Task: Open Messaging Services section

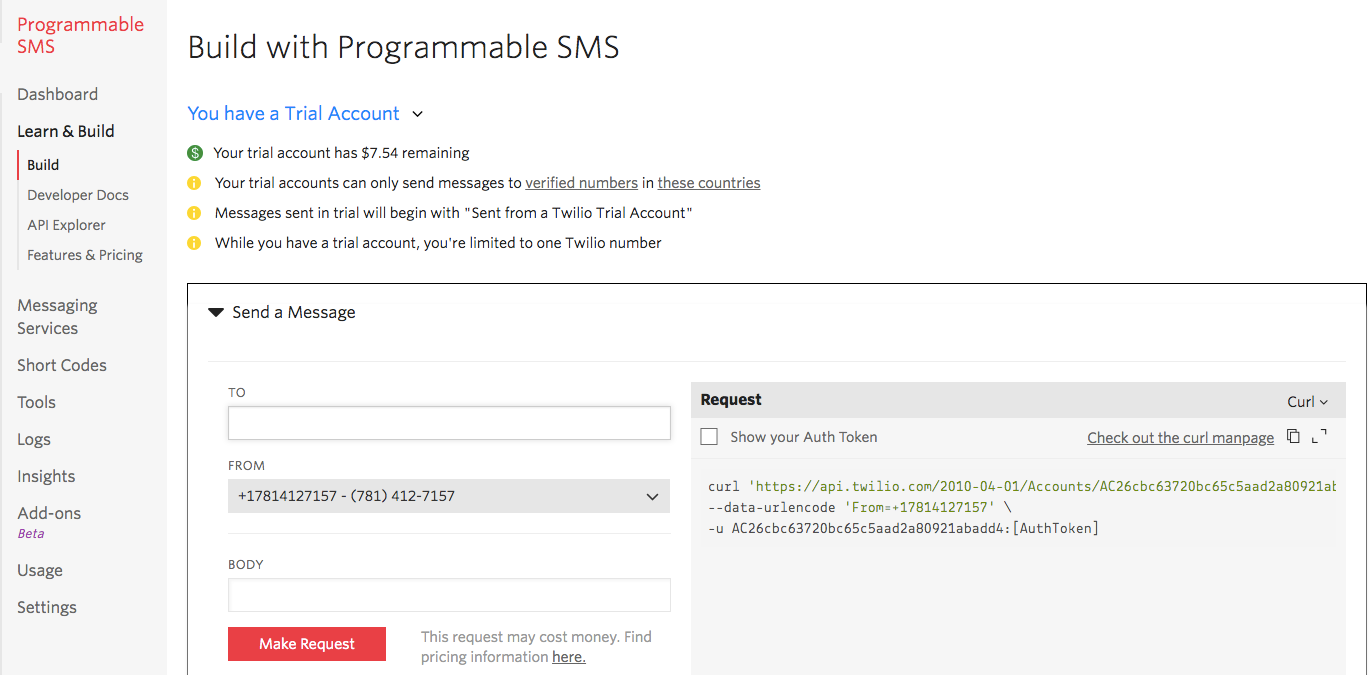Action: (x=57, y=316)
